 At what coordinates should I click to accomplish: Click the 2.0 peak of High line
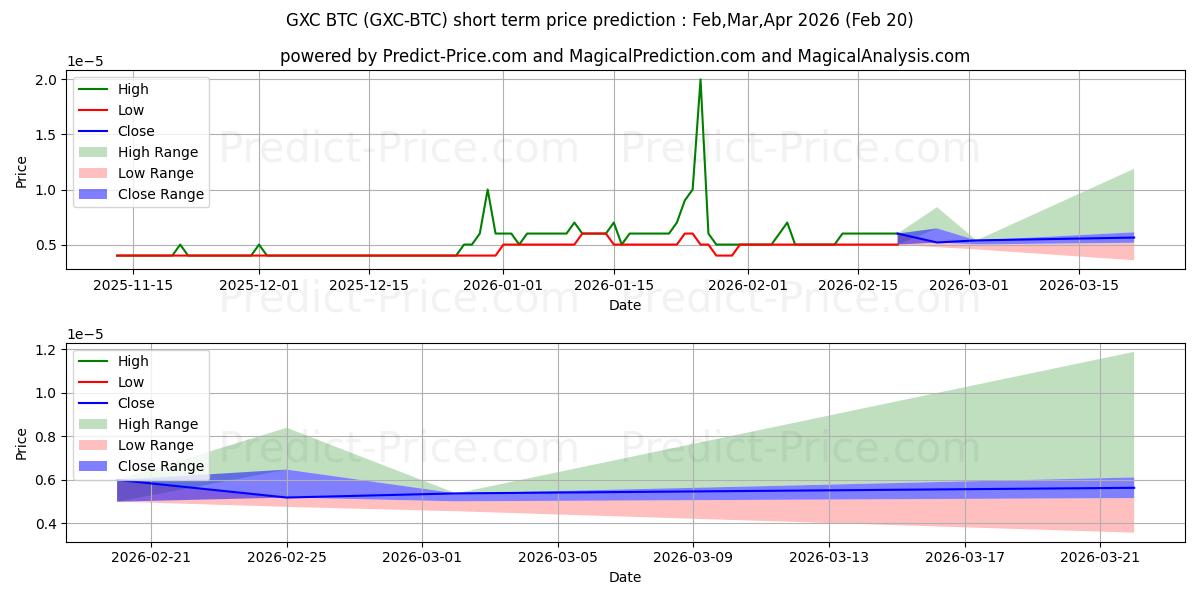click(700, 80)
